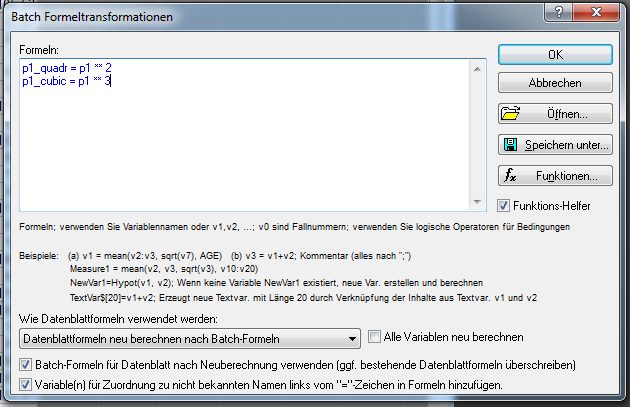Viewport: 630px width, 407px height.
Task: Enable Alle Variablen neu berechnen checkbox
Action: 375,338
